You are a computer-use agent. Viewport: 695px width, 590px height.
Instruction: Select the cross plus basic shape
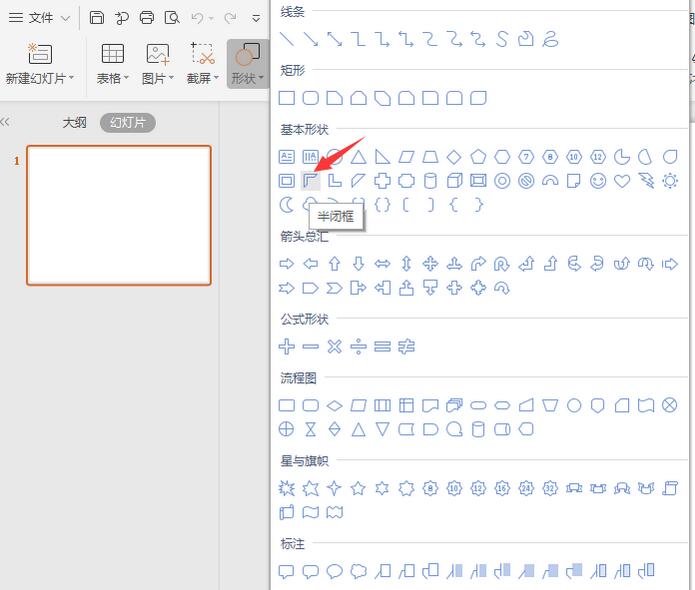tap(382, 181)
